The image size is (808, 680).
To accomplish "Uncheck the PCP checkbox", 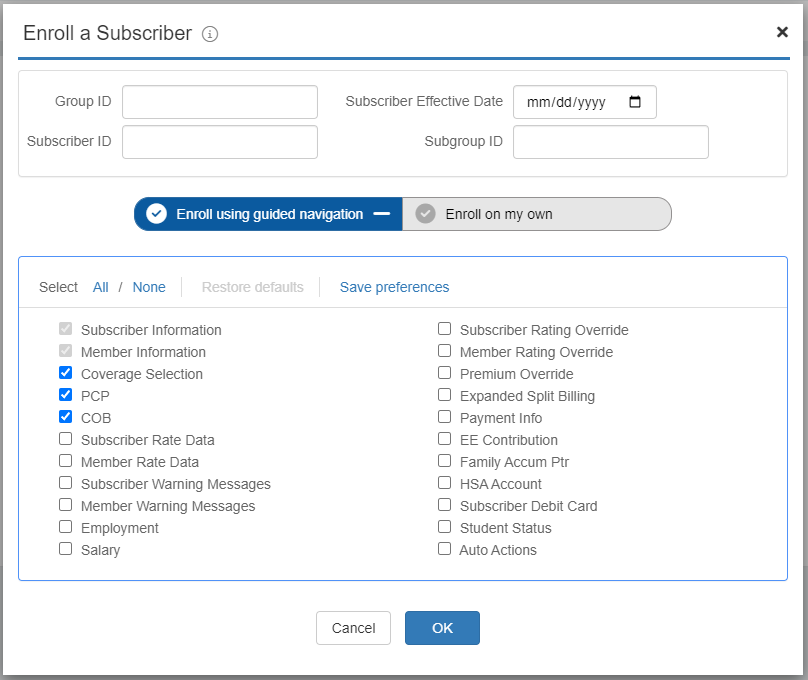I will point(66,395).
